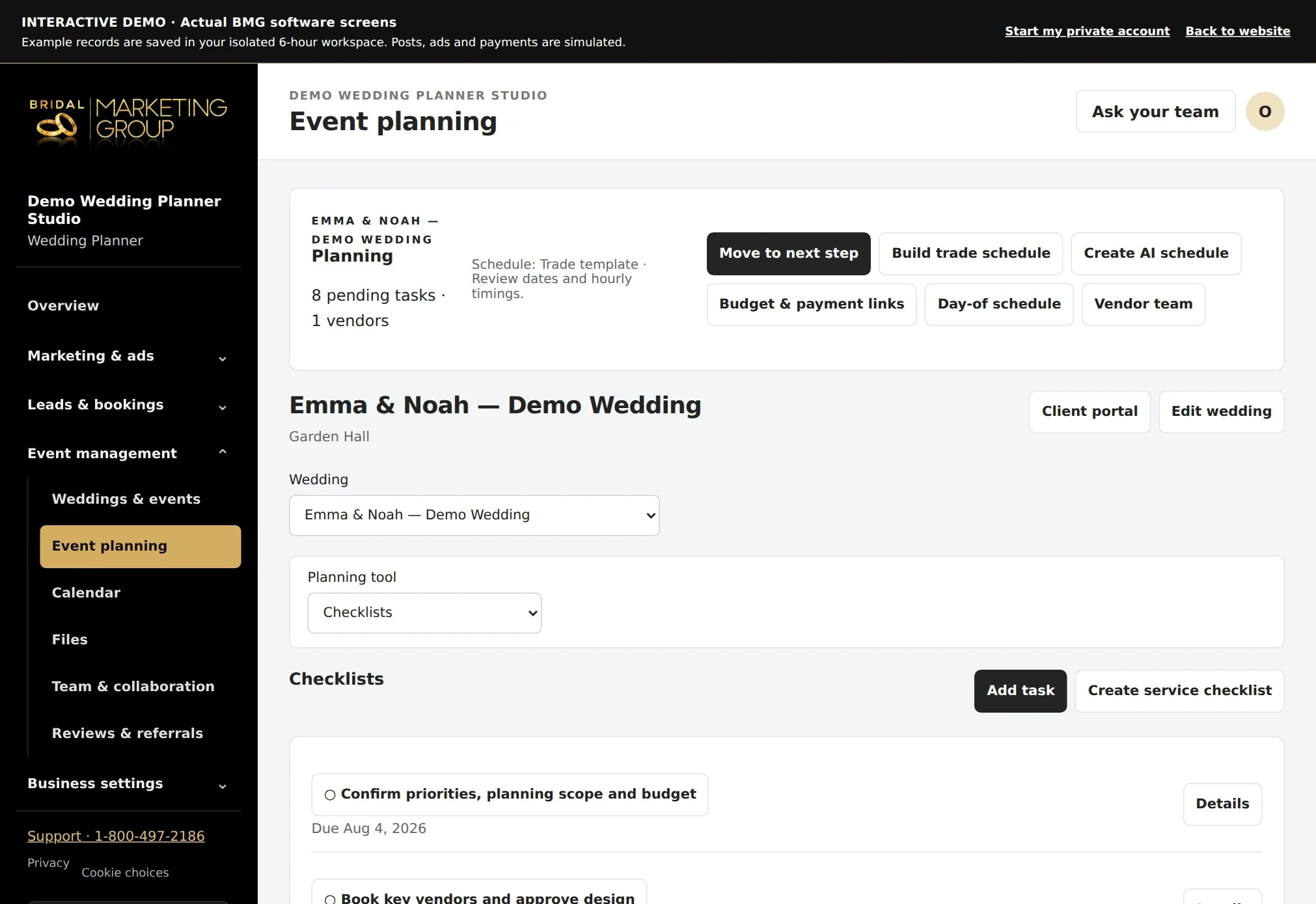Open the Wedding selector dropdown
Viewport: 1316px width, 904px height.
tap(474, 515)
